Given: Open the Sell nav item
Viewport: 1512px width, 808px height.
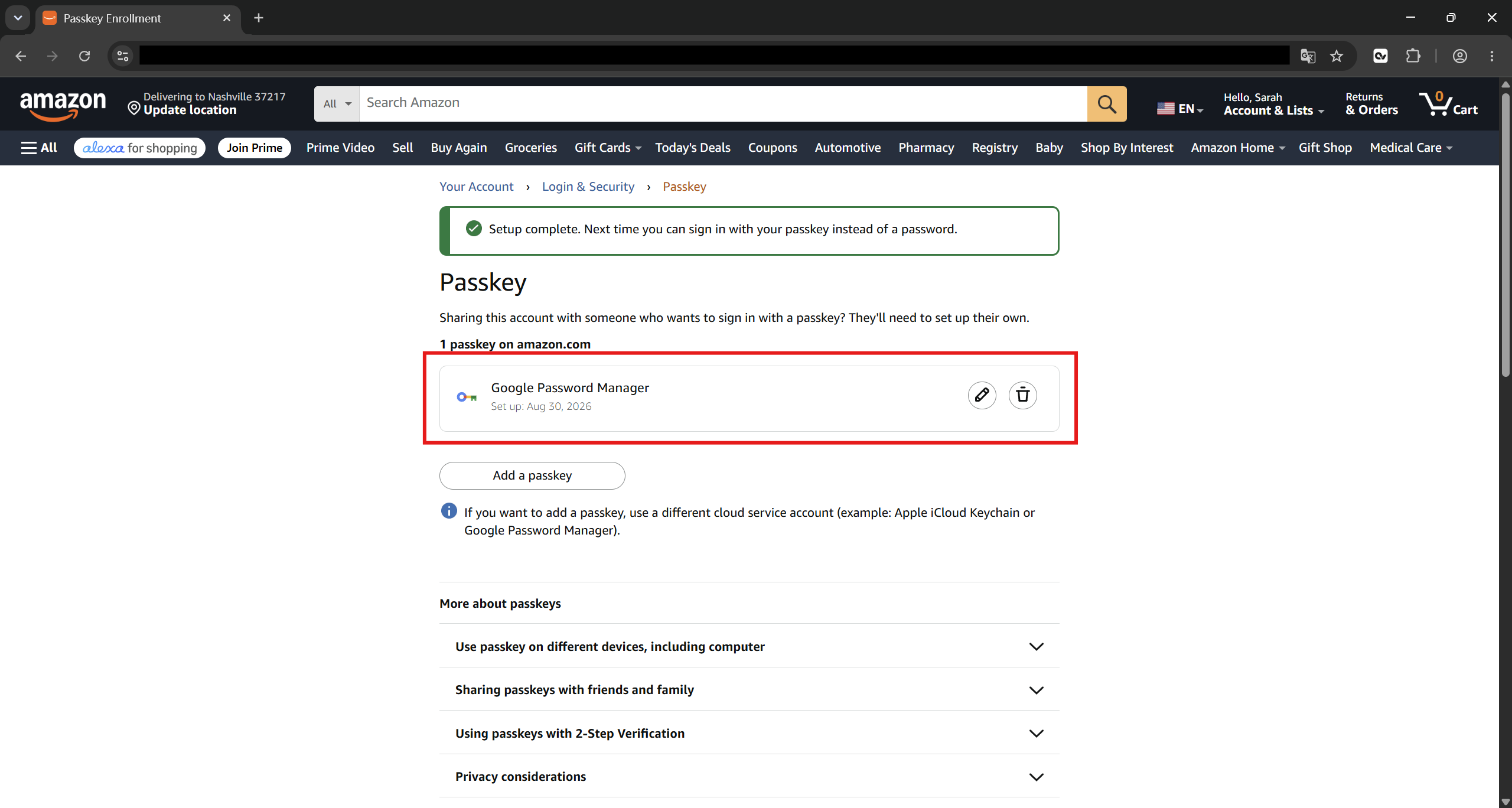Looking at the screenshot, I should point(403,148).
